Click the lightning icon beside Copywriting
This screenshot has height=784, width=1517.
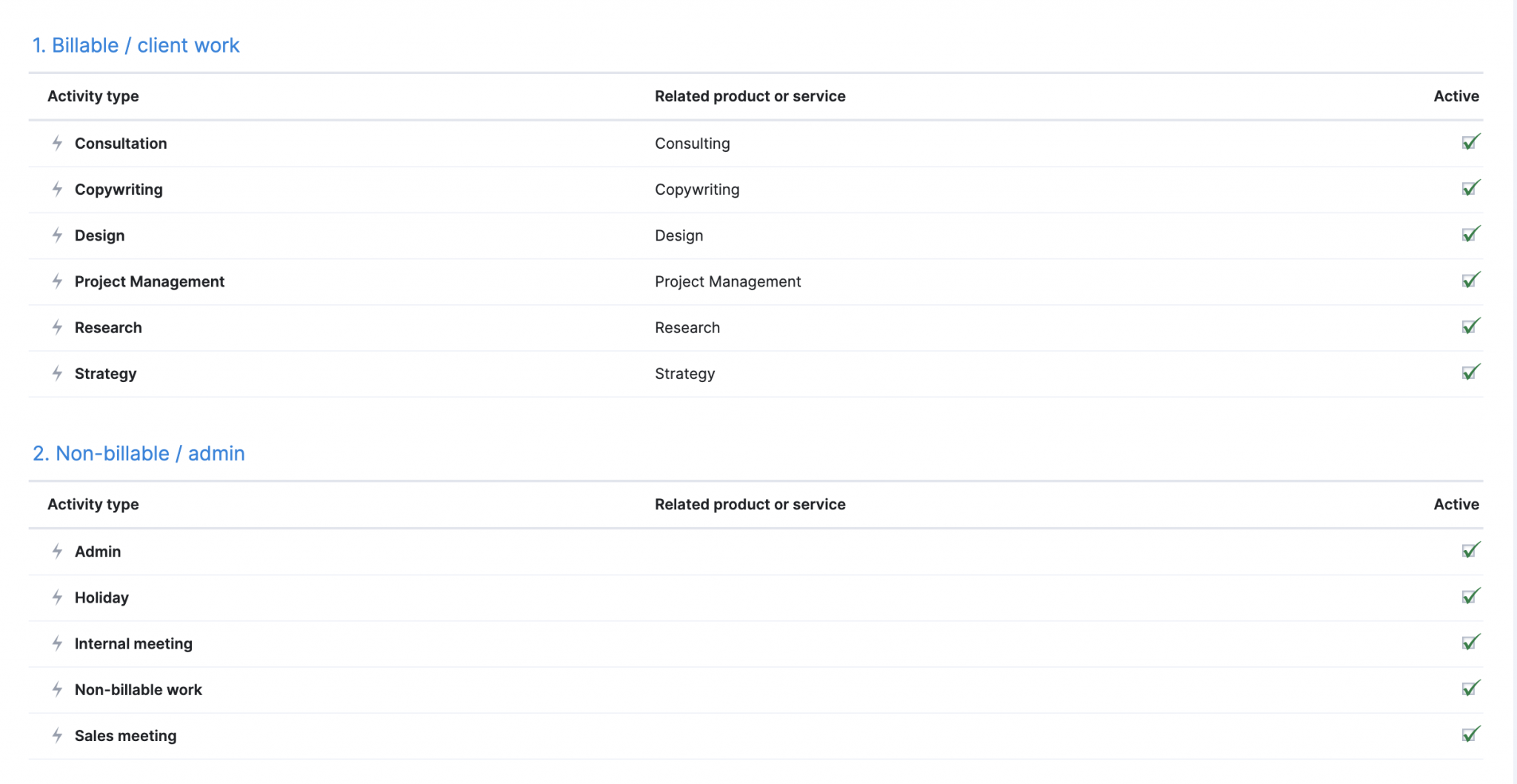(58, 190)
